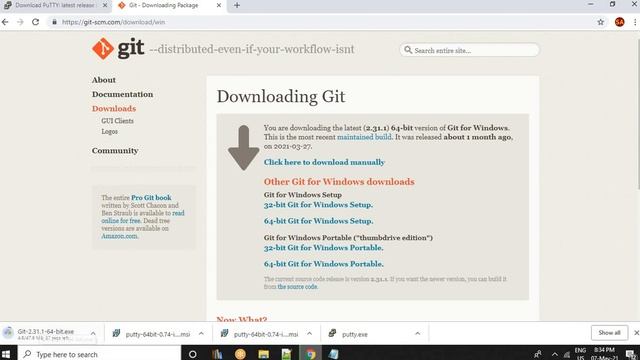Open the Documentation section
This screenshot has height=360, width=640.
(122, 94)
